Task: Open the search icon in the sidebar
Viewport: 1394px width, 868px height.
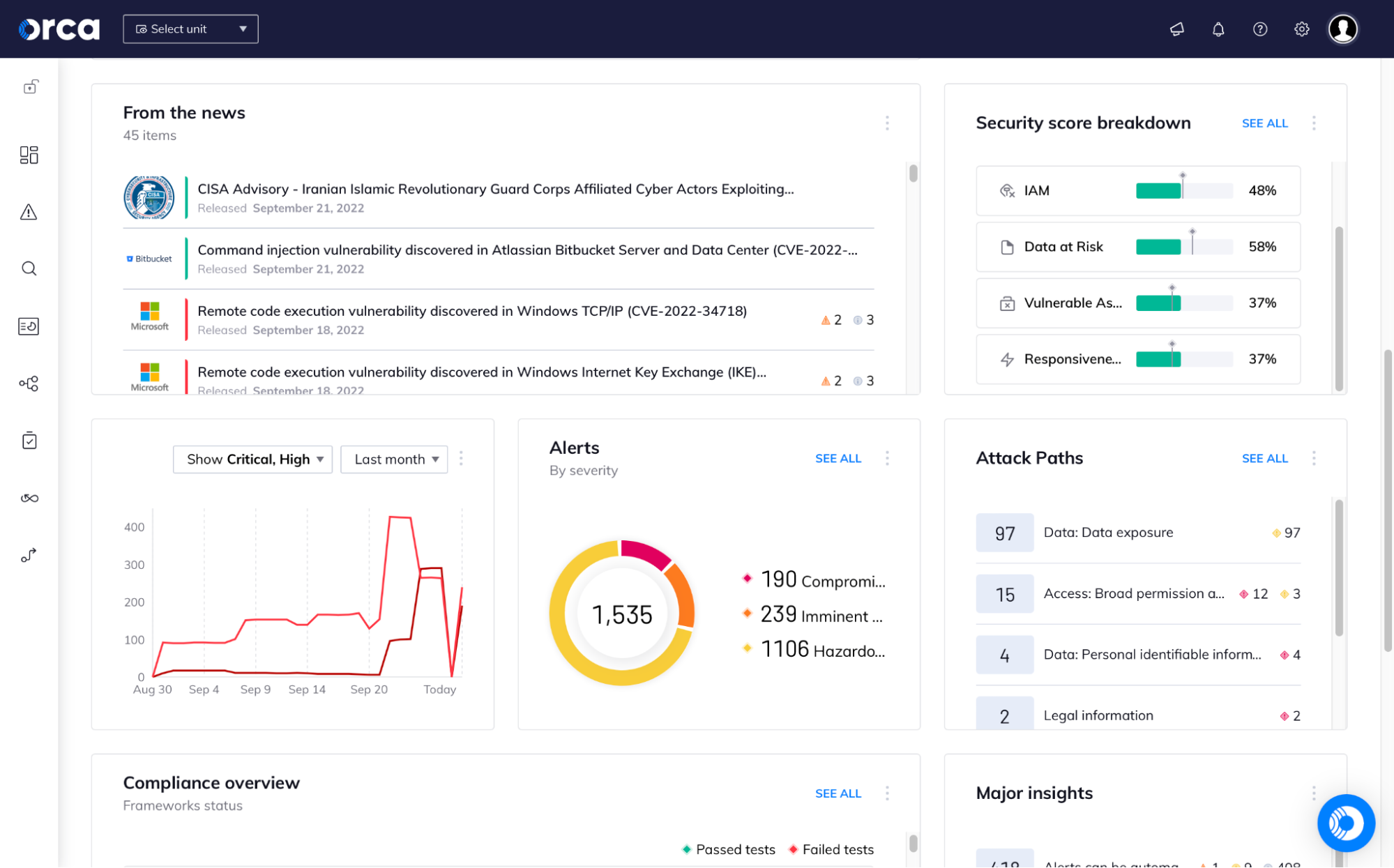Action: pyautogui.click(x=29, y=268)
